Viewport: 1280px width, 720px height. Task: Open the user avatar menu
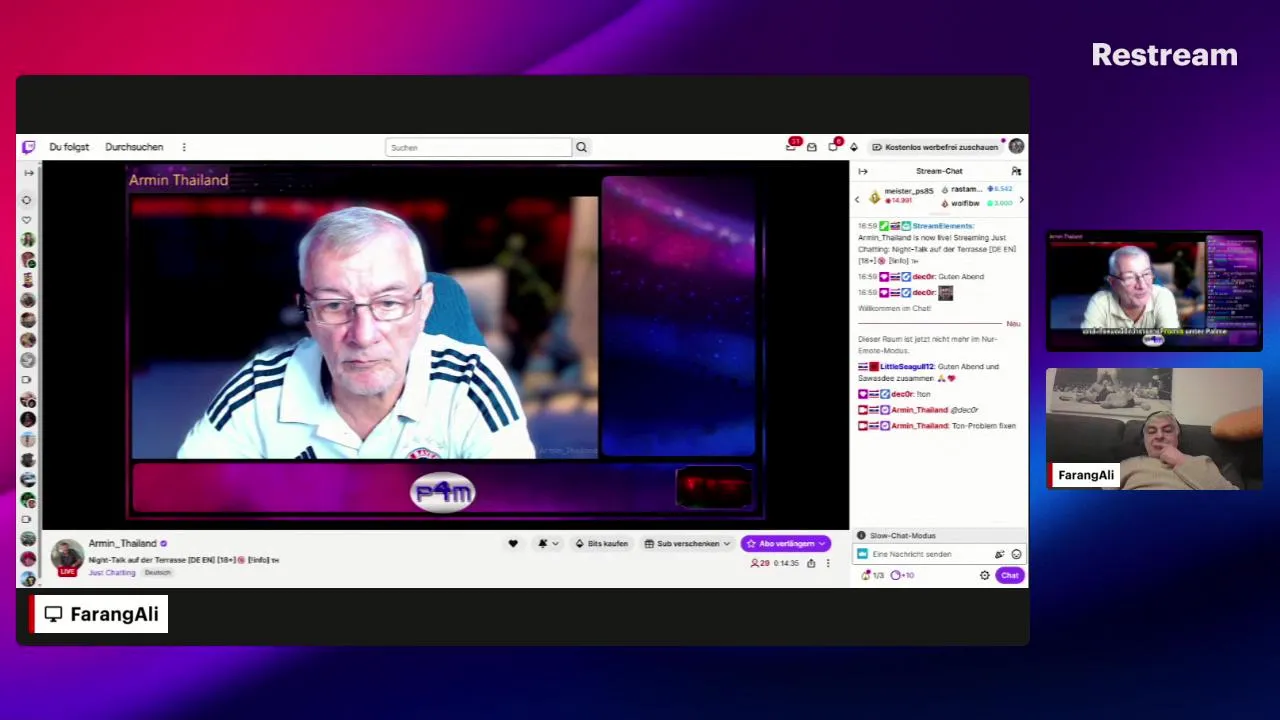pyautogui.click(x=1016, y=147)
